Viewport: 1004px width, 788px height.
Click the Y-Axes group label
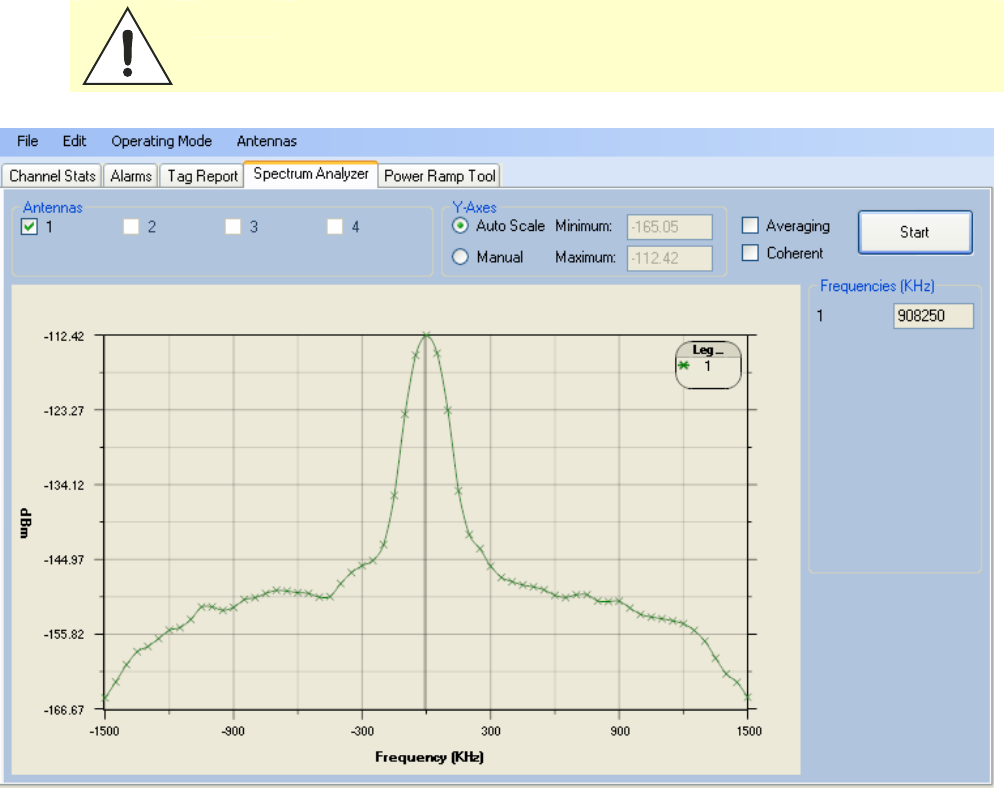(474, 207)
